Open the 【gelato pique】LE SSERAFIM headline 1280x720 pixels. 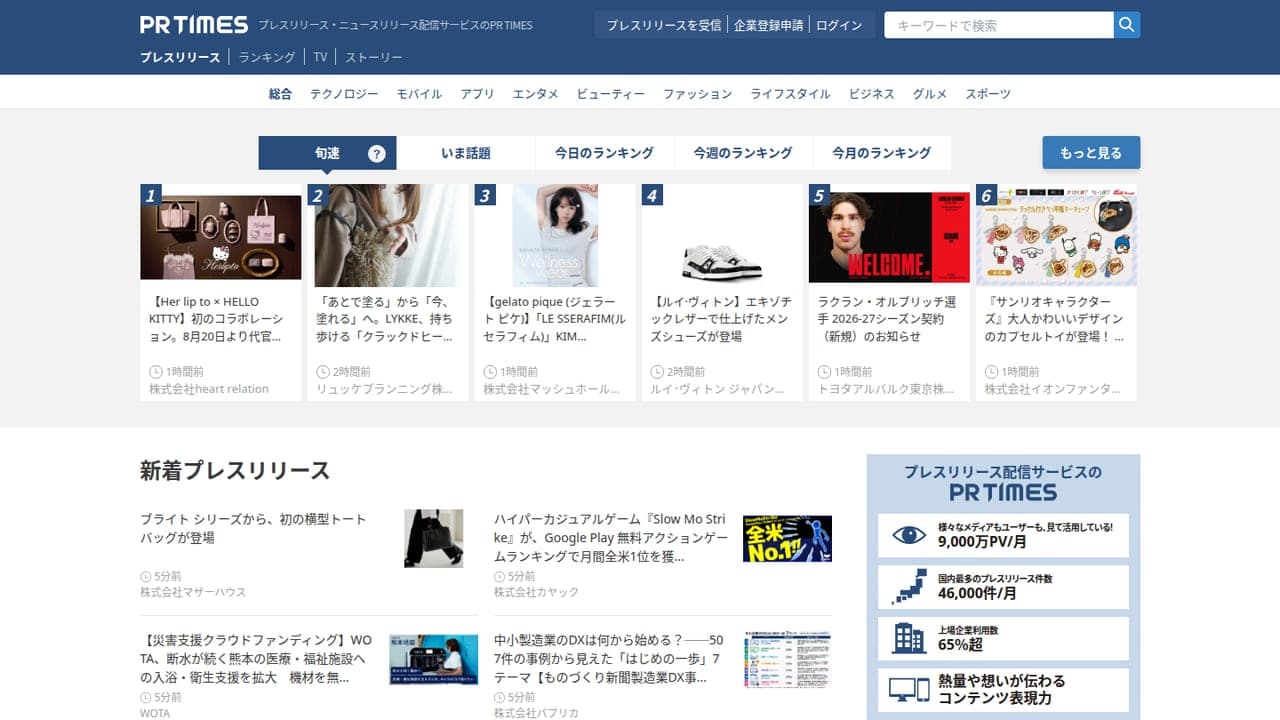click(555, 319)
